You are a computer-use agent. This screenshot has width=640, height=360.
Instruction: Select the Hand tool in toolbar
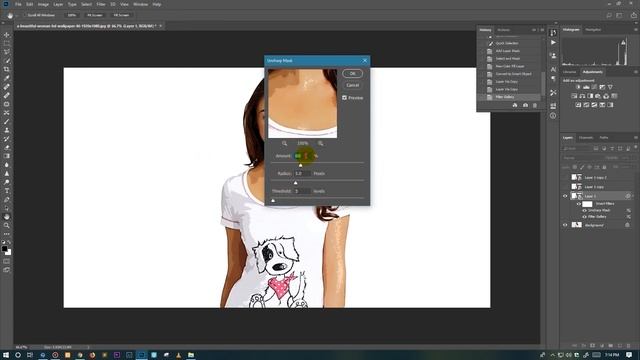[7, 217]
